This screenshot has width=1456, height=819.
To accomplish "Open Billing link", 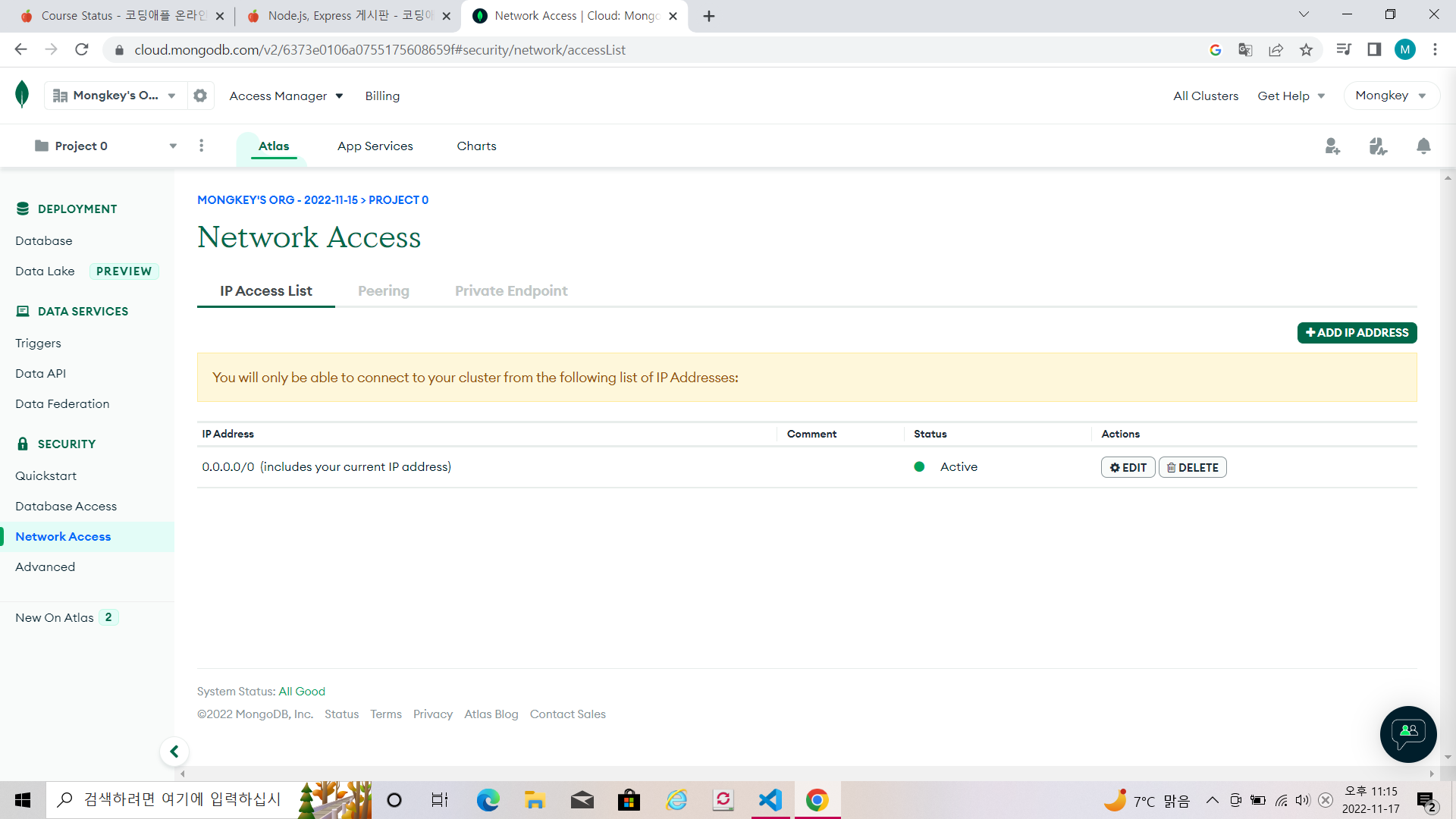I will [x=382, y=96].
